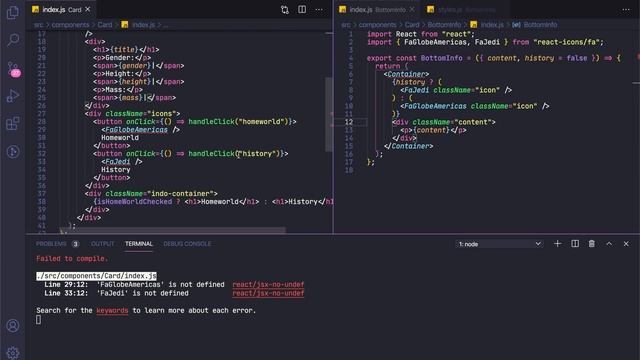Open the Explorer view in activity bar
The width and height of the screenshot is (640, 360).
pos(13,12)
